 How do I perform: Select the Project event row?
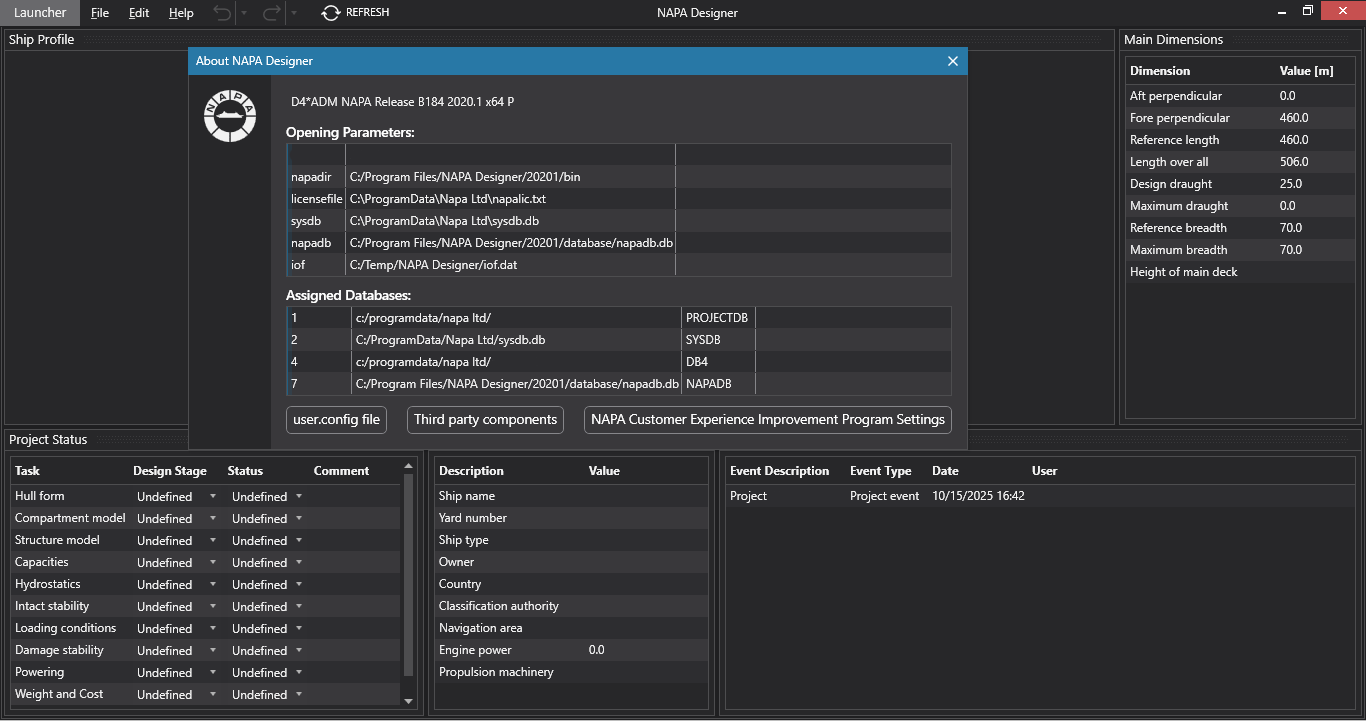click(x=1040, y=496)
